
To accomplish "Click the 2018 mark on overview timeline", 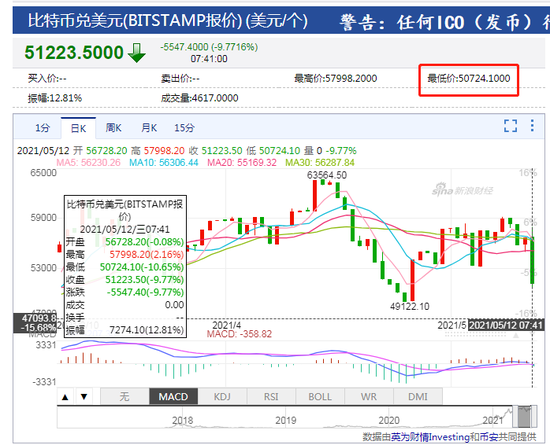I will click(182, 420).
